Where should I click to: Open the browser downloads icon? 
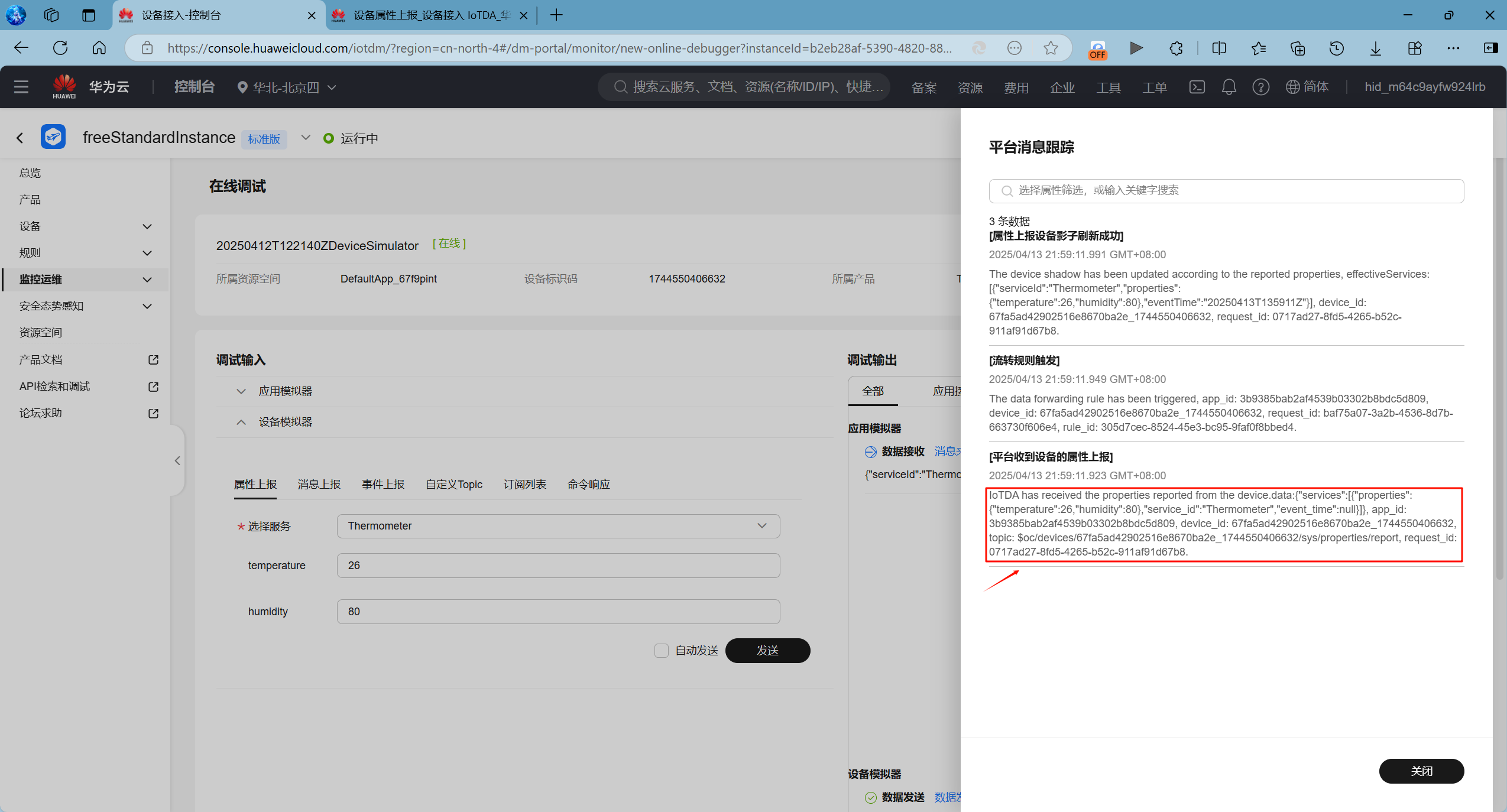tap(1375, 48)
